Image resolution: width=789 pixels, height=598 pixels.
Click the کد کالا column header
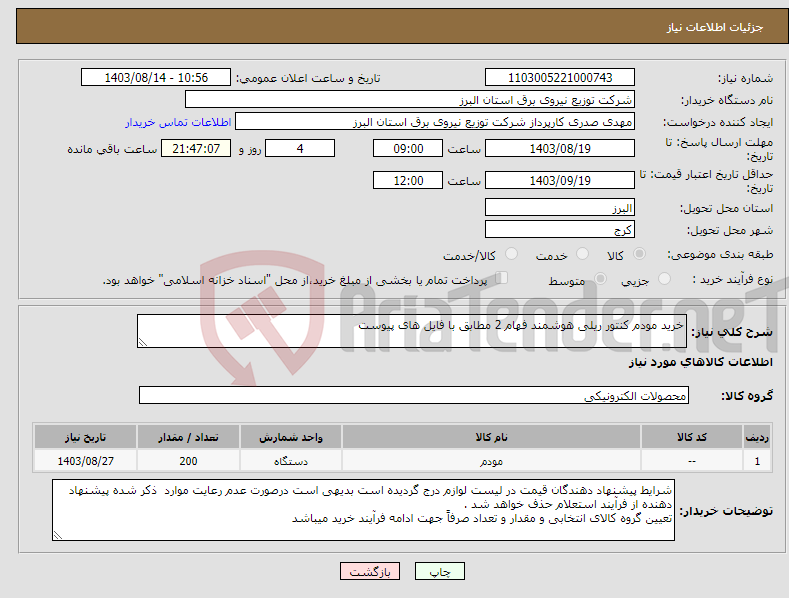(692, 437)
